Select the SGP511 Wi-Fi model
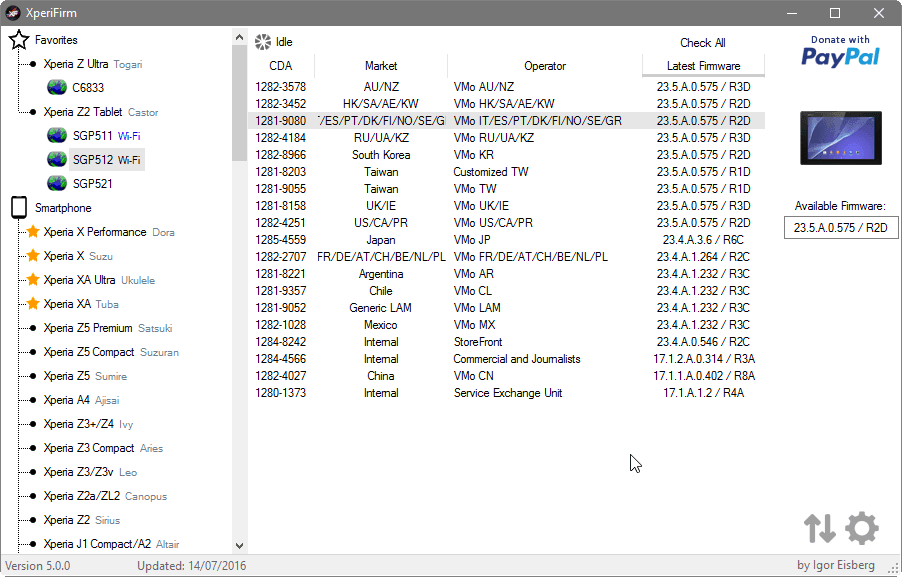This screenshot has width=902, height=577. point(106,136)
